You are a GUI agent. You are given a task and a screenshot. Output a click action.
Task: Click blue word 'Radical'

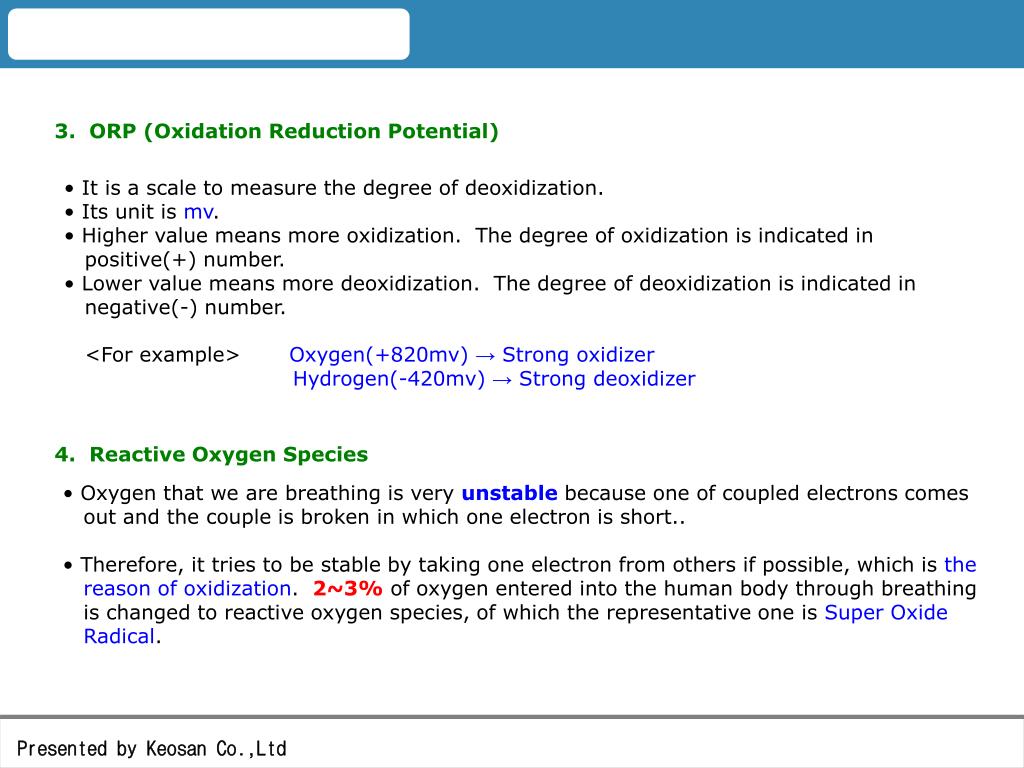coord(120,637)
